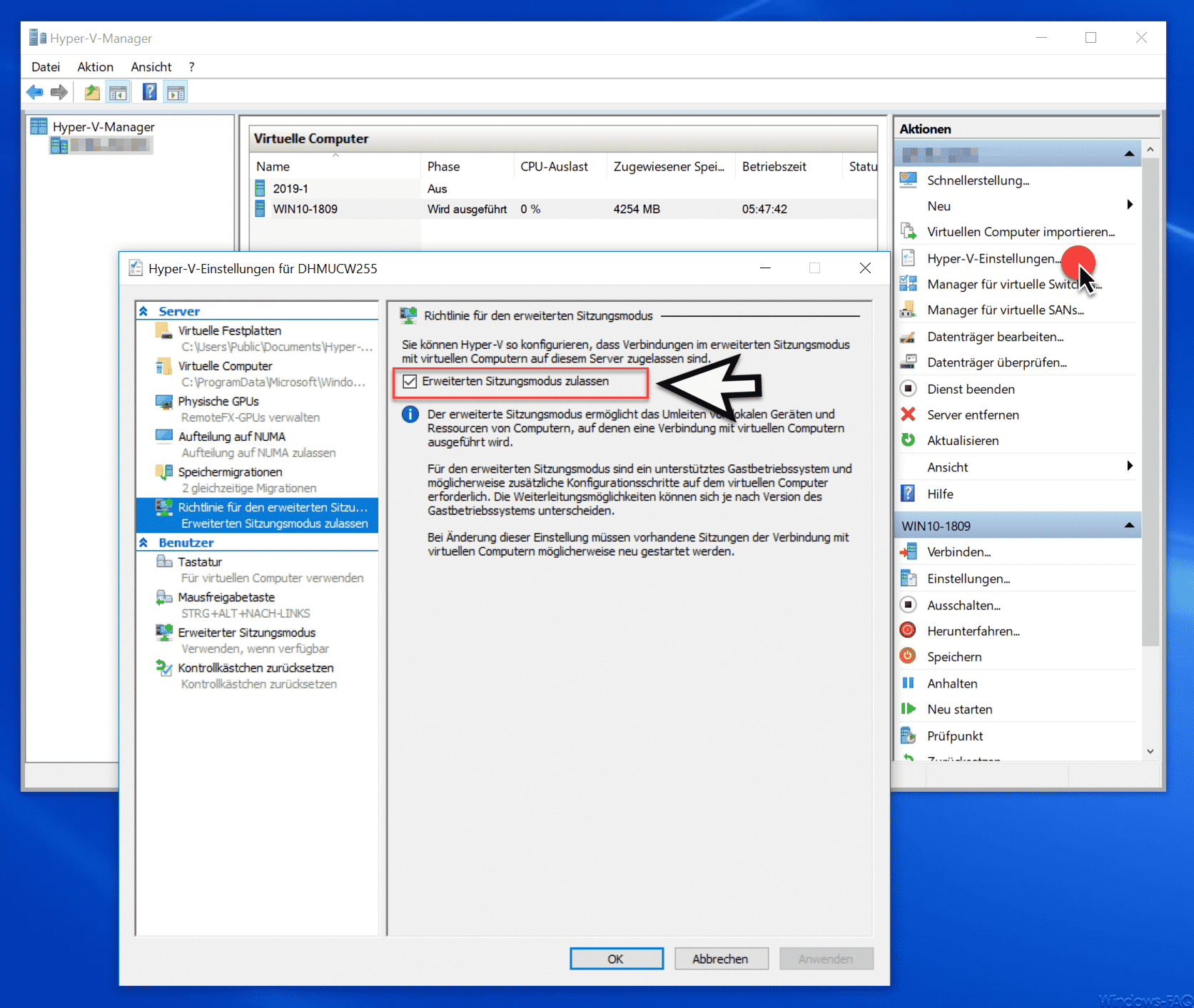Viewport: 1194px width, 1008px height.
Task: Select Hyper-V-Manager root tree node
Action: click(103, 126)
